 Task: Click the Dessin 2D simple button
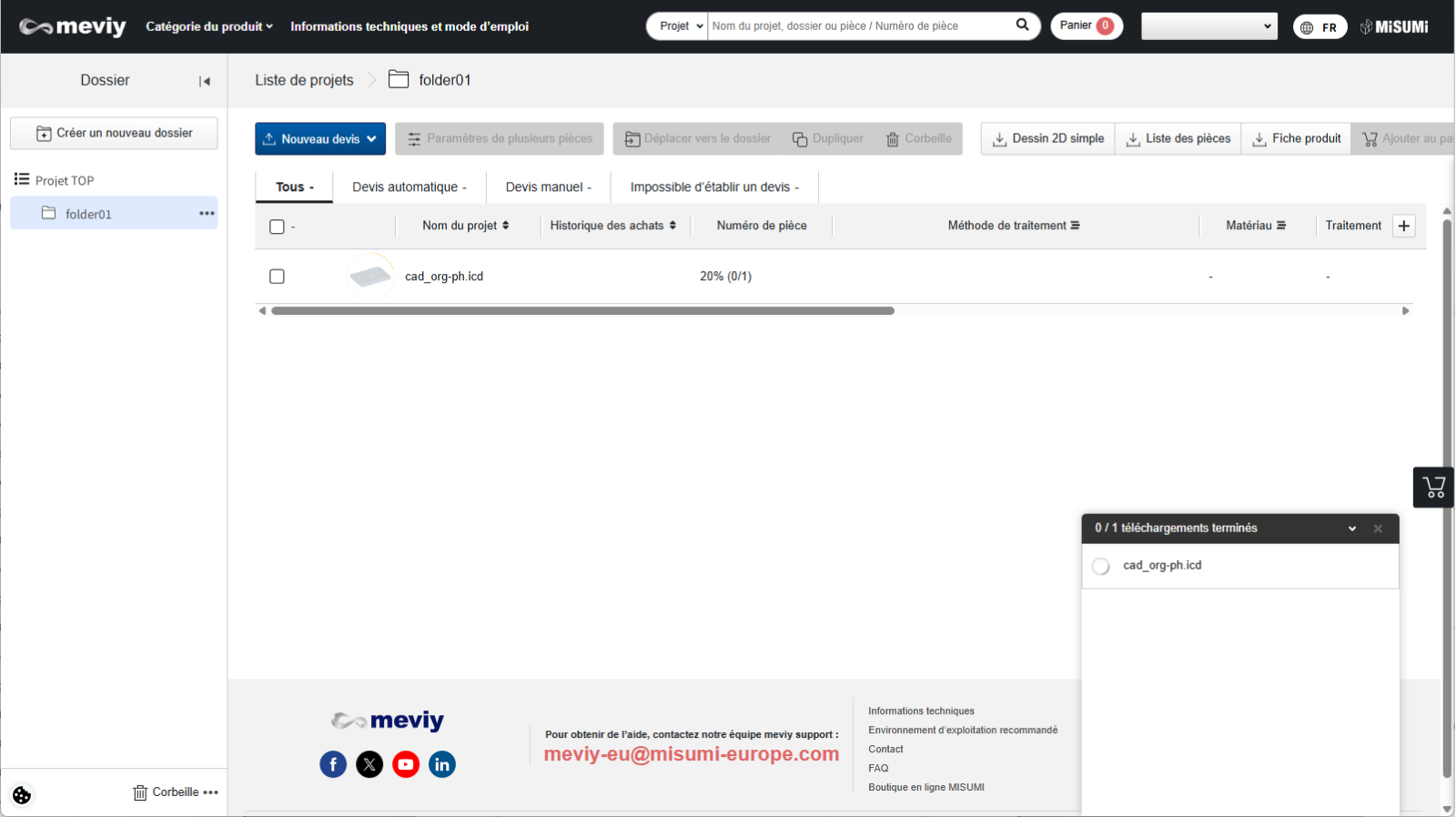(x=1047, y=139)
